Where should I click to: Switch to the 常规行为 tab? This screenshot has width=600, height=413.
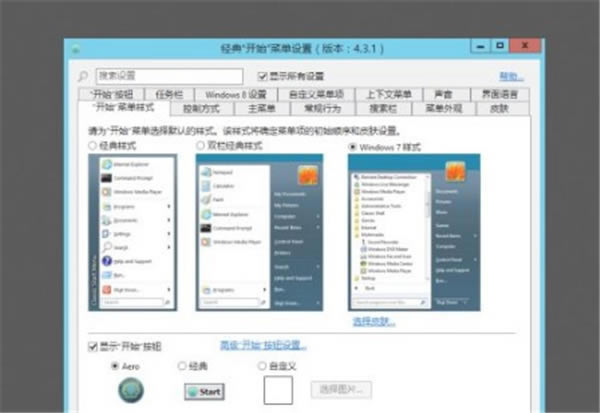click(323, 109)
